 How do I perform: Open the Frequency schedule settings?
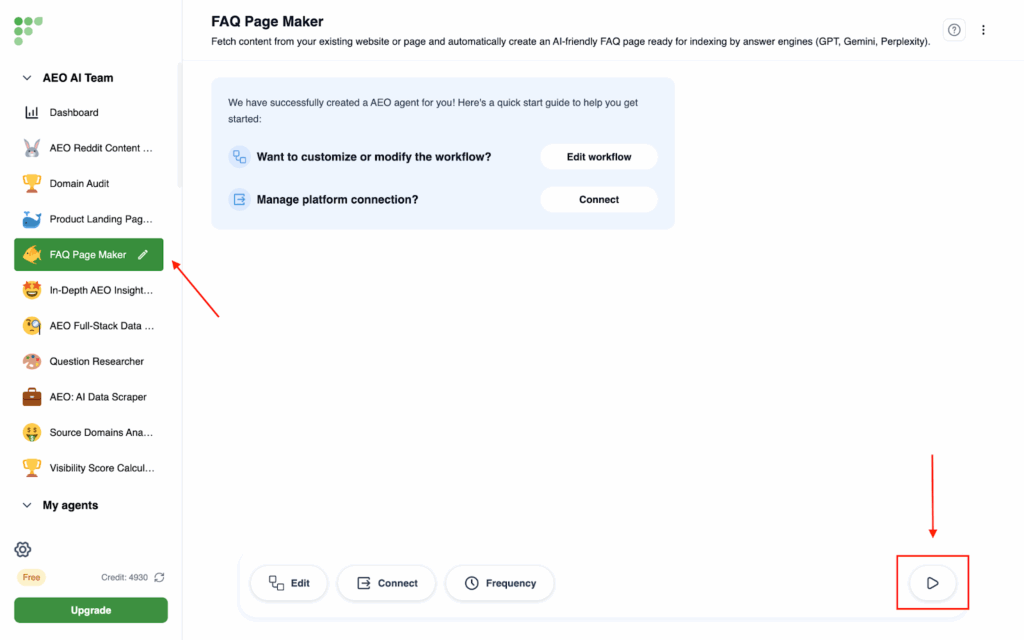(499, 583)
